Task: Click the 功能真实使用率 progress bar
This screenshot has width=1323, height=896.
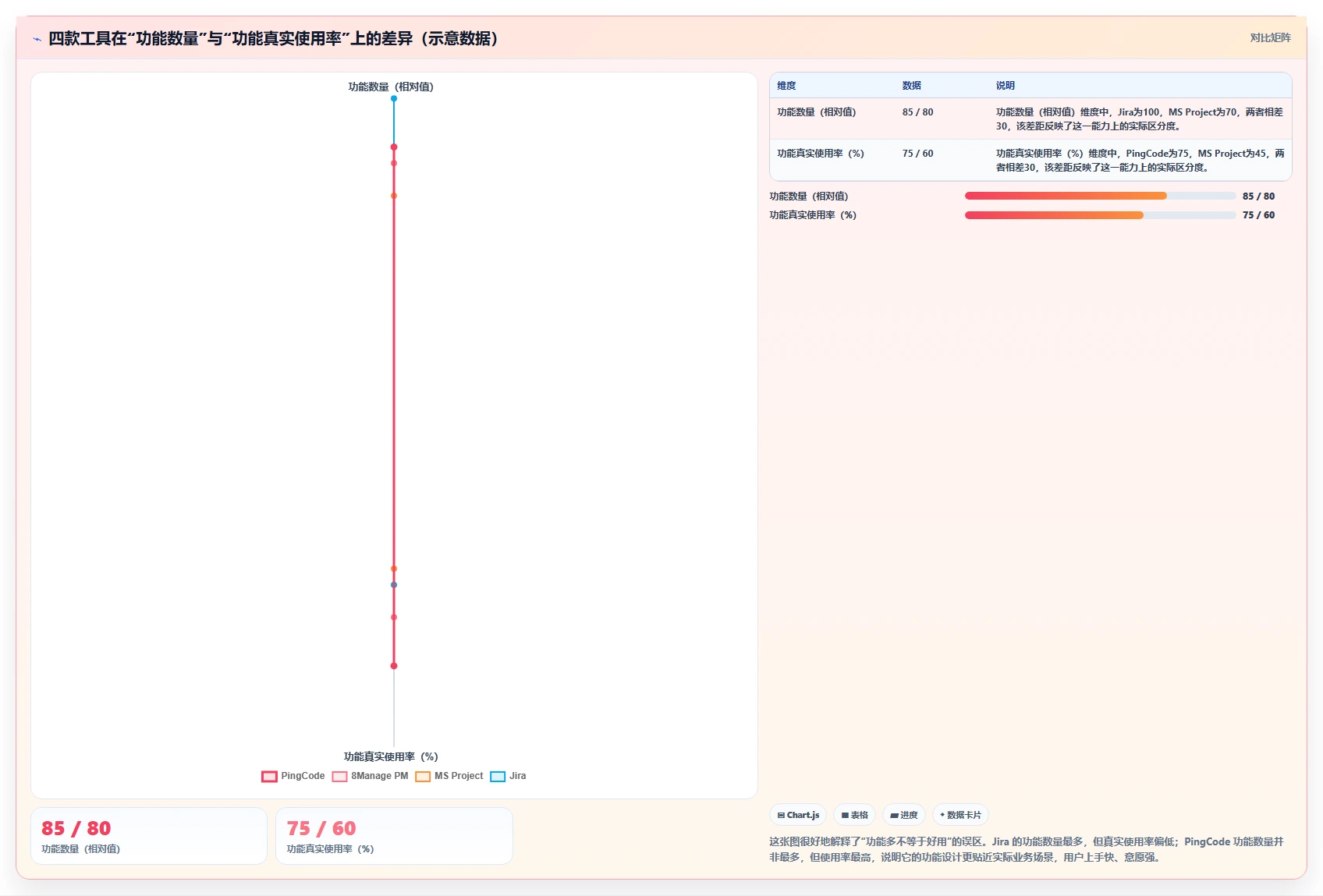Action: (1100, 215)
